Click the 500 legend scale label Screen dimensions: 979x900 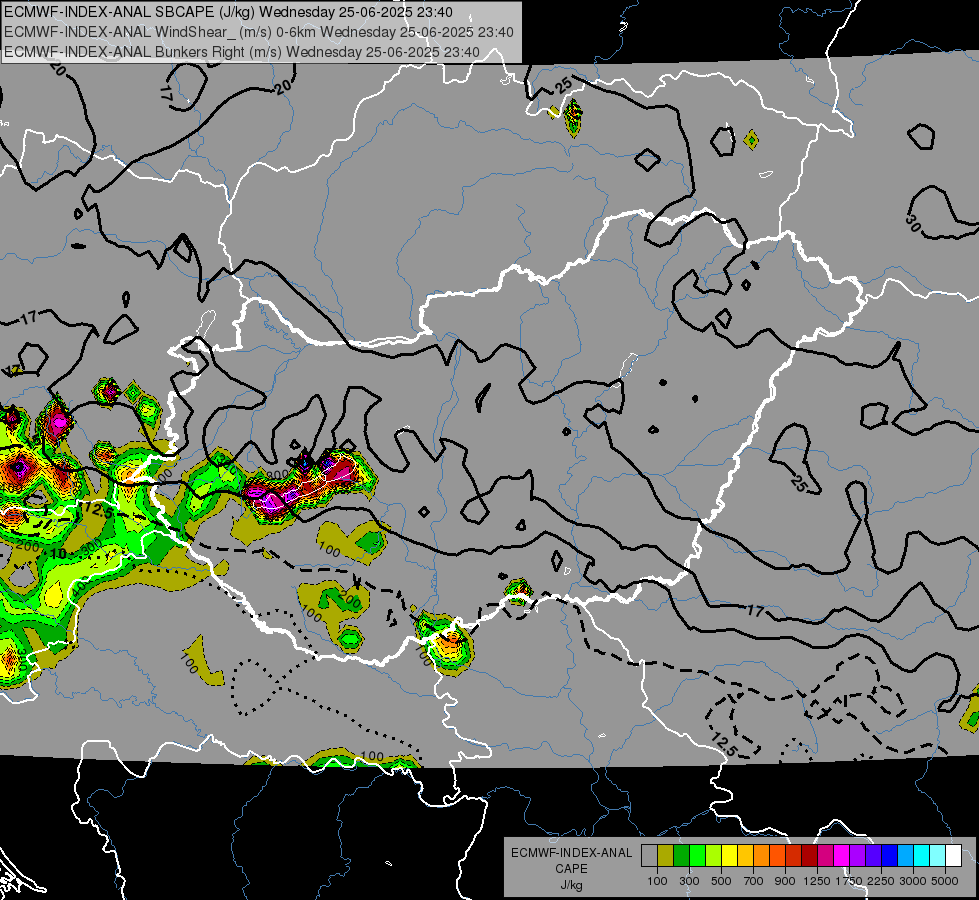(721, 881)
